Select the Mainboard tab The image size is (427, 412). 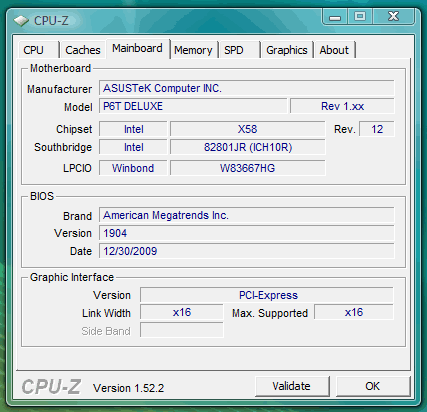pyautogui.click(x=137, y=49)
